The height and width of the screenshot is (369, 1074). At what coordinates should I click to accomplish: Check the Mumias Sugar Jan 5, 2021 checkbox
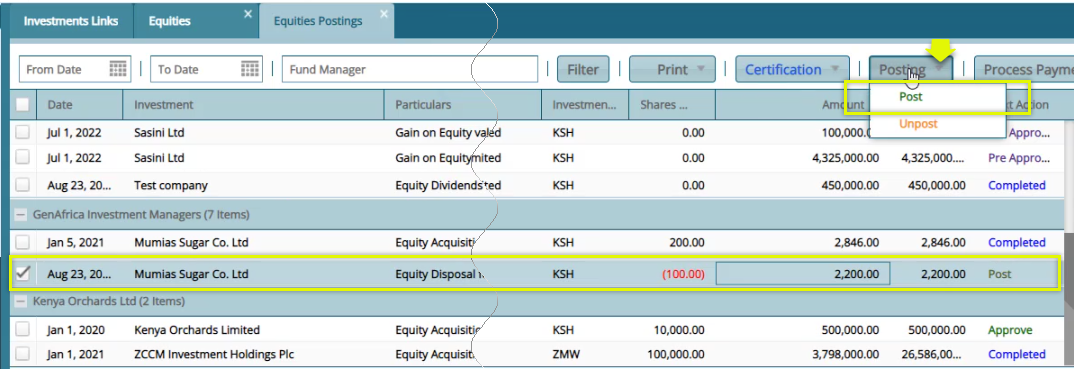23,242
